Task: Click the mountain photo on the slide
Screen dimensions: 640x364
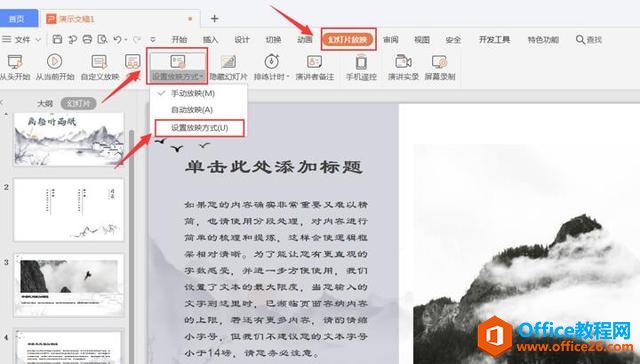Action: coord(527,253)
